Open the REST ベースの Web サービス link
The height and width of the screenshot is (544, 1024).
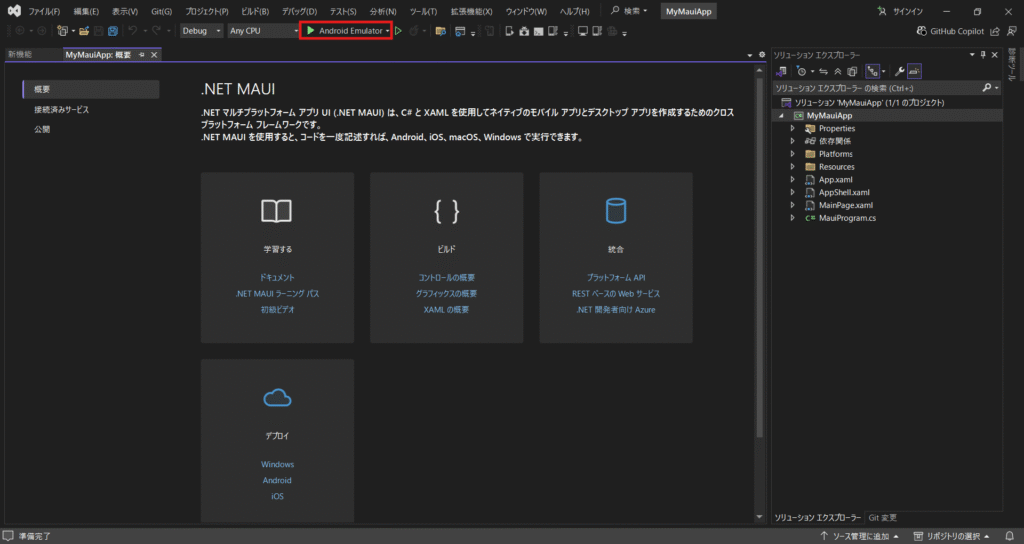(x=616, y=294)
